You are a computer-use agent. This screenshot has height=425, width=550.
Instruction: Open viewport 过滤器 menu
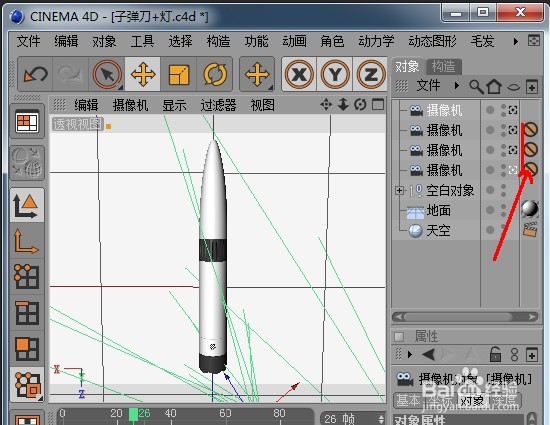pyautogui.click(x=218, y=105)
